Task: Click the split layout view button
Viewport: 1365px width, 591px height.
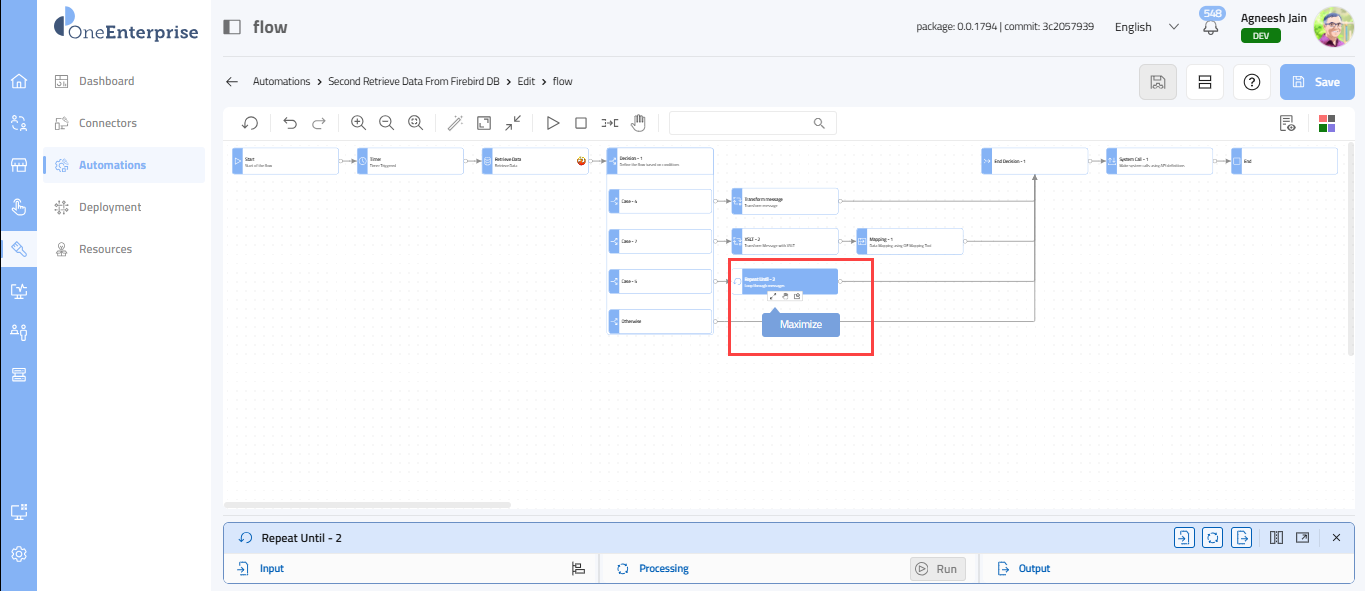Action: pos(1204,82)
